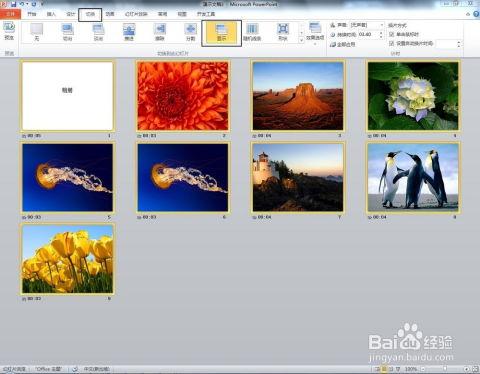Image resolution: width=480 pixels, height=374 pixels.
Task: Open Customize Quick Access Toolbar dropdown
Action: (42, 4)
